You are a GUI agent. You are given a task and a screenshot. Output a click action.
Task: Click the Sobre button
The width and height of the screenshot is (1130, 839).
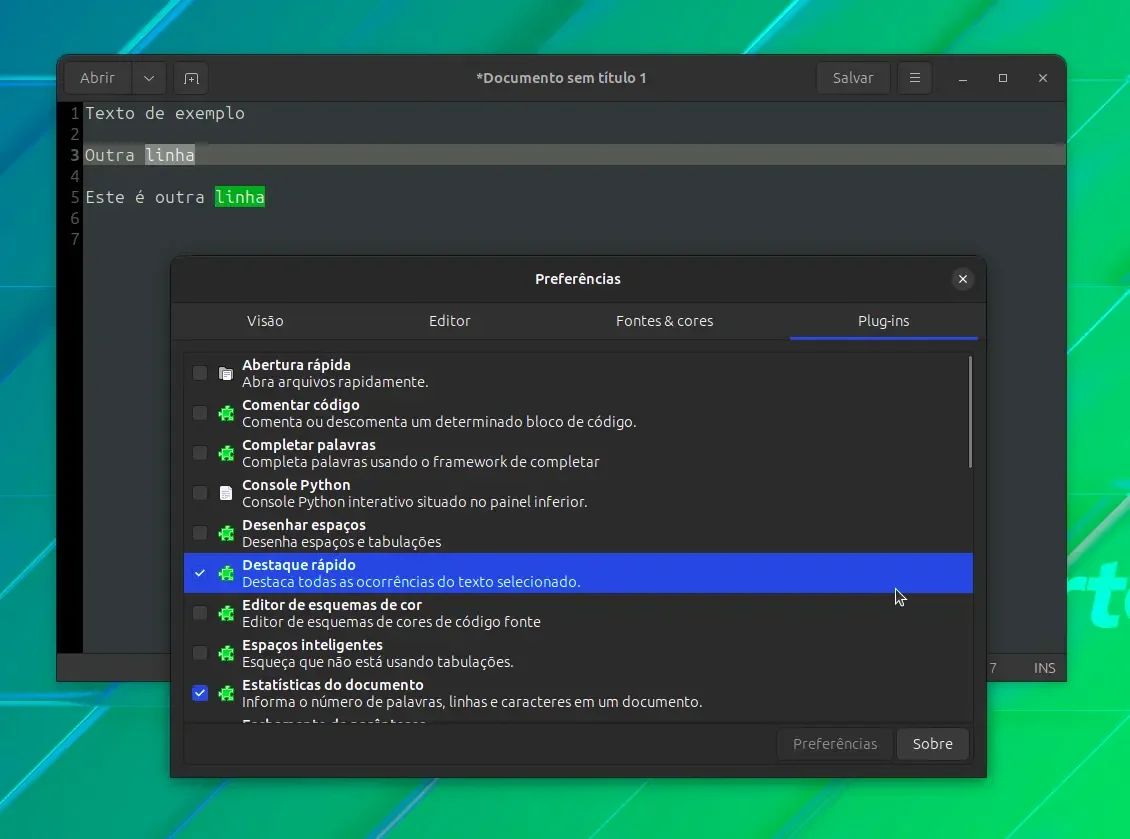point(933,744)
